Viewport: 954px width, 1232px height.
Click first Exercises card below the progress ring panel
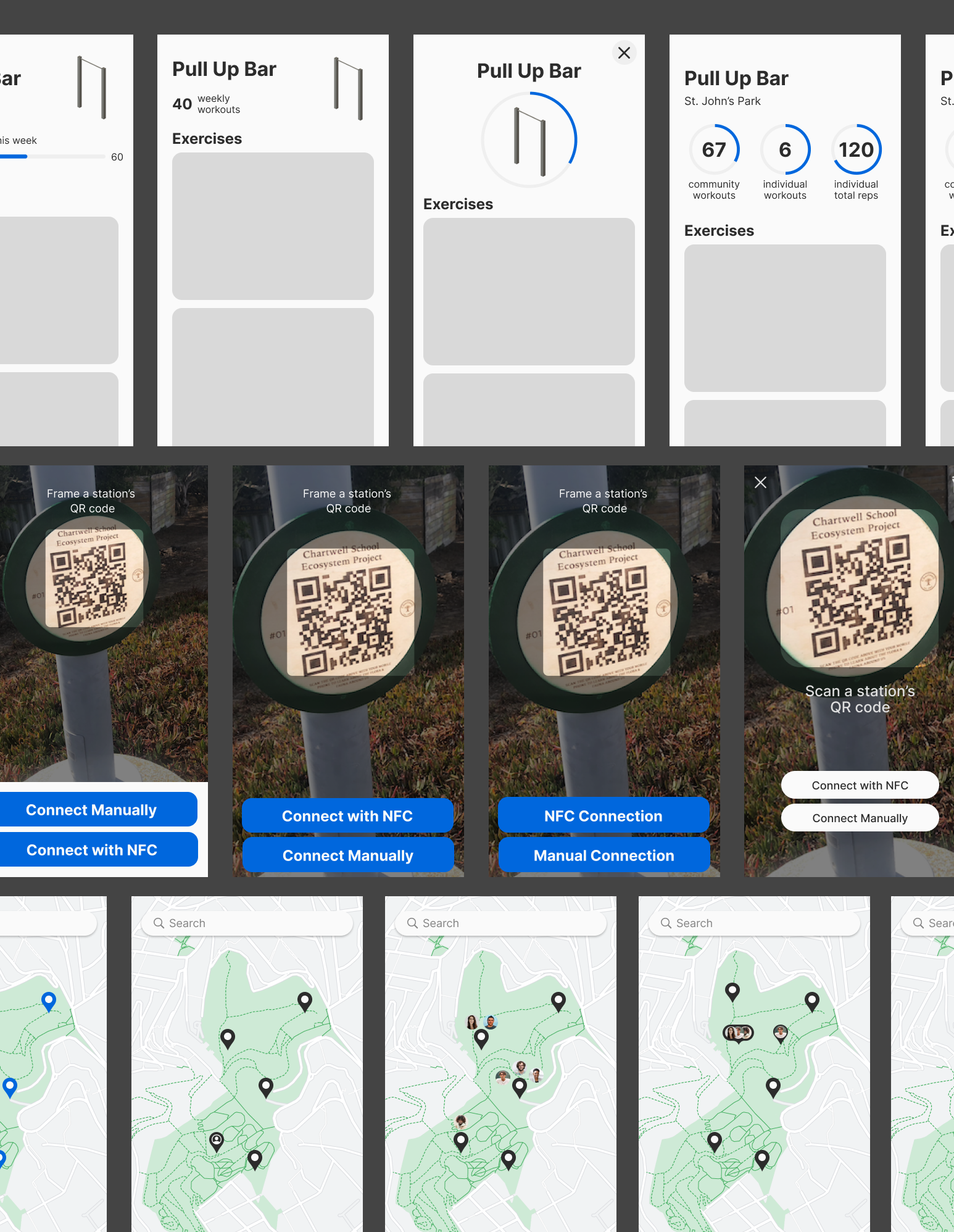point(529,291)
